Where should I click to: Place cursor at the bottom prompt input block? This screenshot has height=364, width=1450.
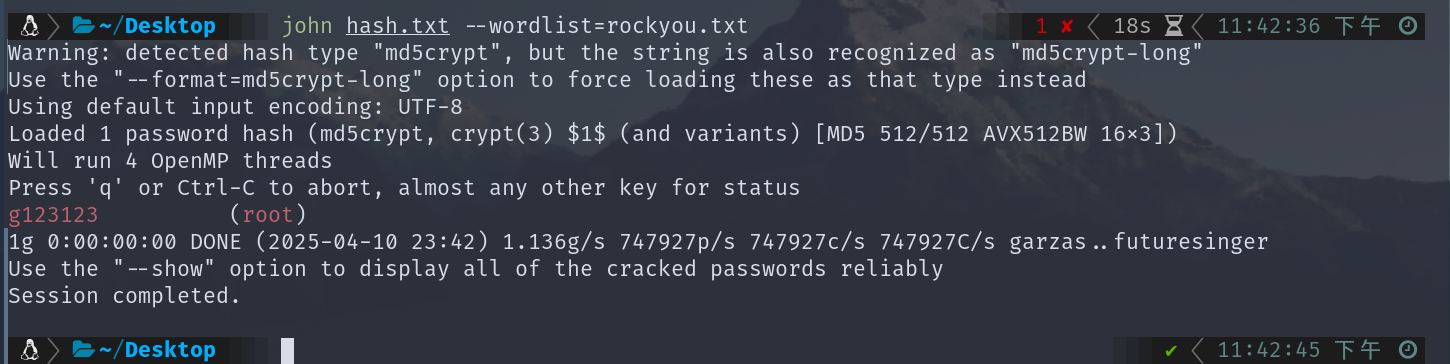tap(288, 350)
